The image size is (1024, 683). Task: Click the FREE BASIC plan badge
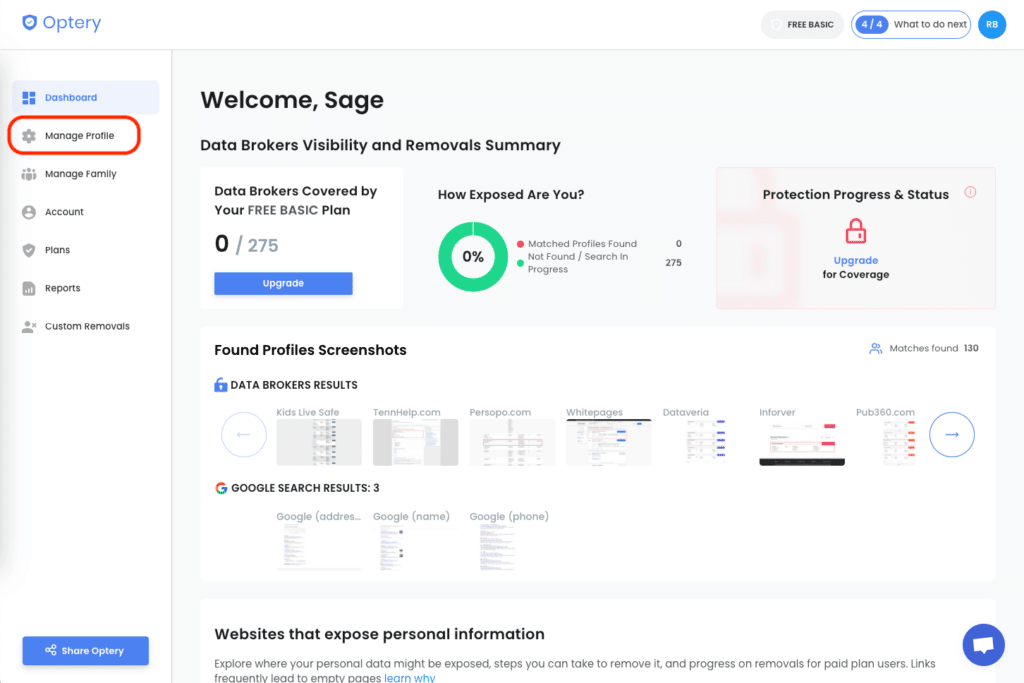(802, 25)
